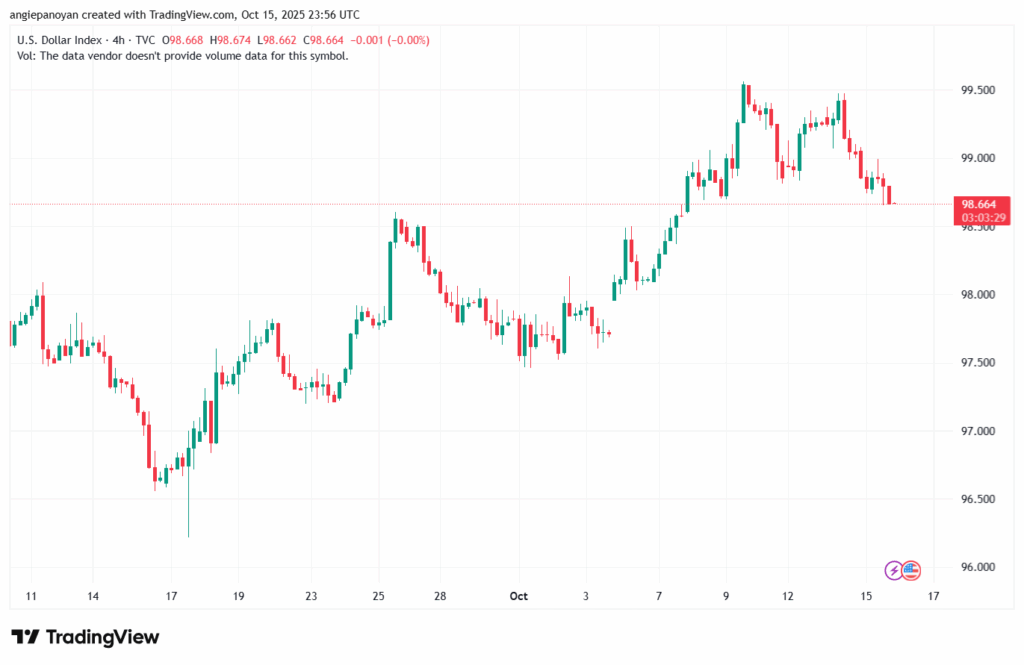Click the 99.500 price axis label

pos(977,90)
